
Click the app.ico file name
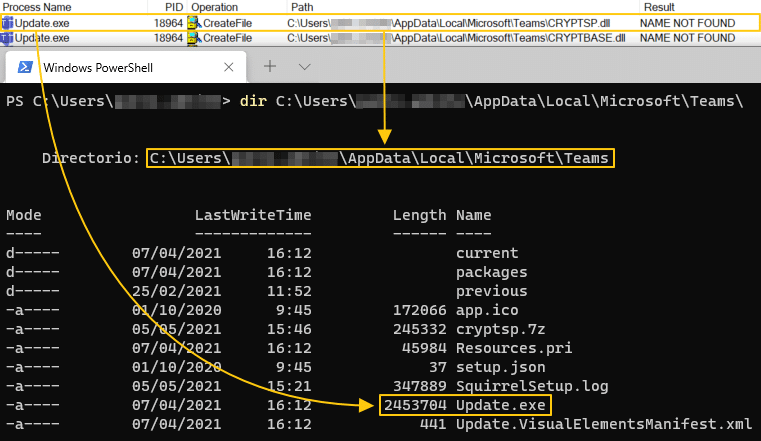[487, 310]
